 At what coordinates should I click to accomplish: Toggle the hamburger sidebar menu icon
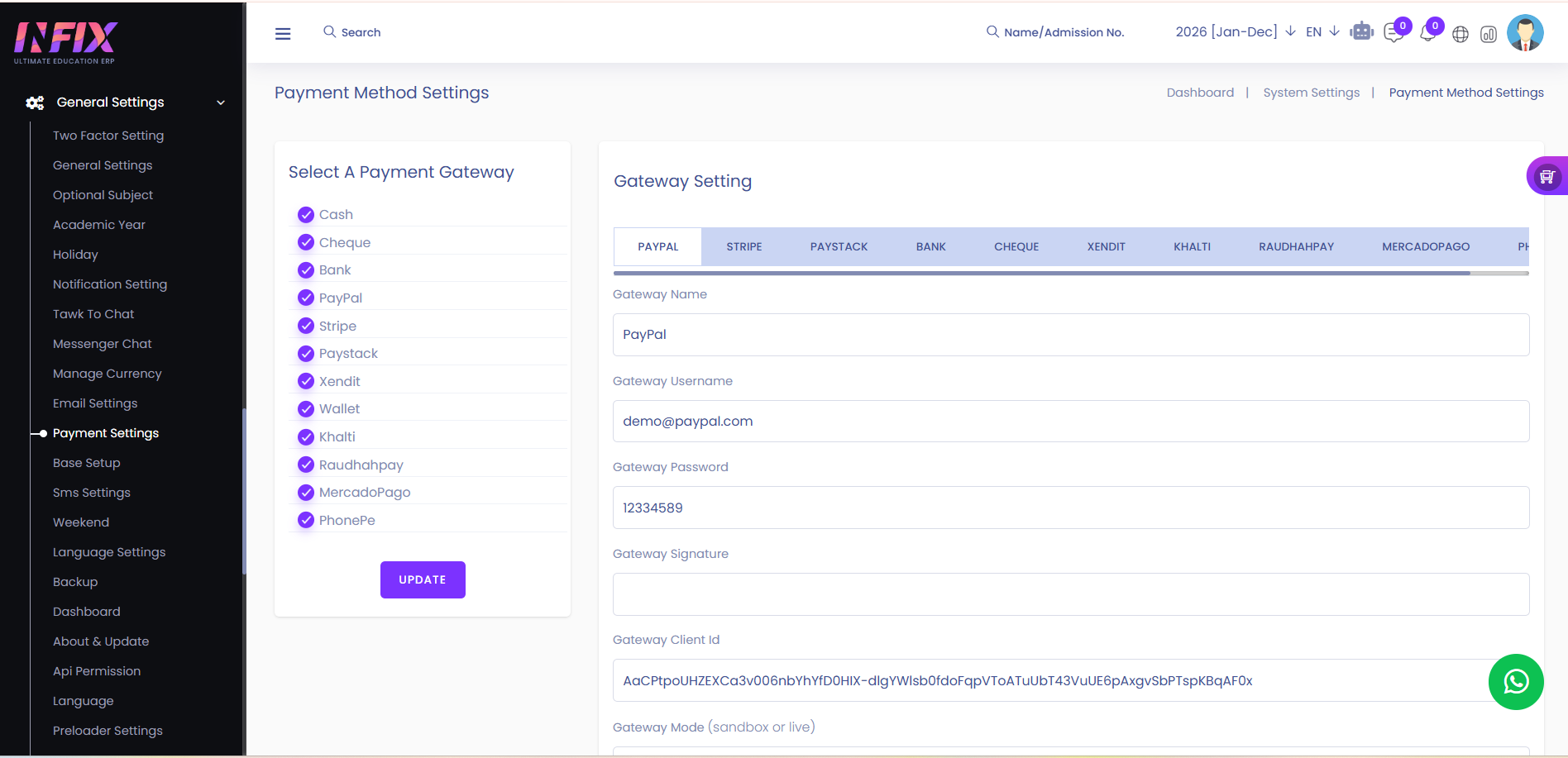[x=283, y=33]
